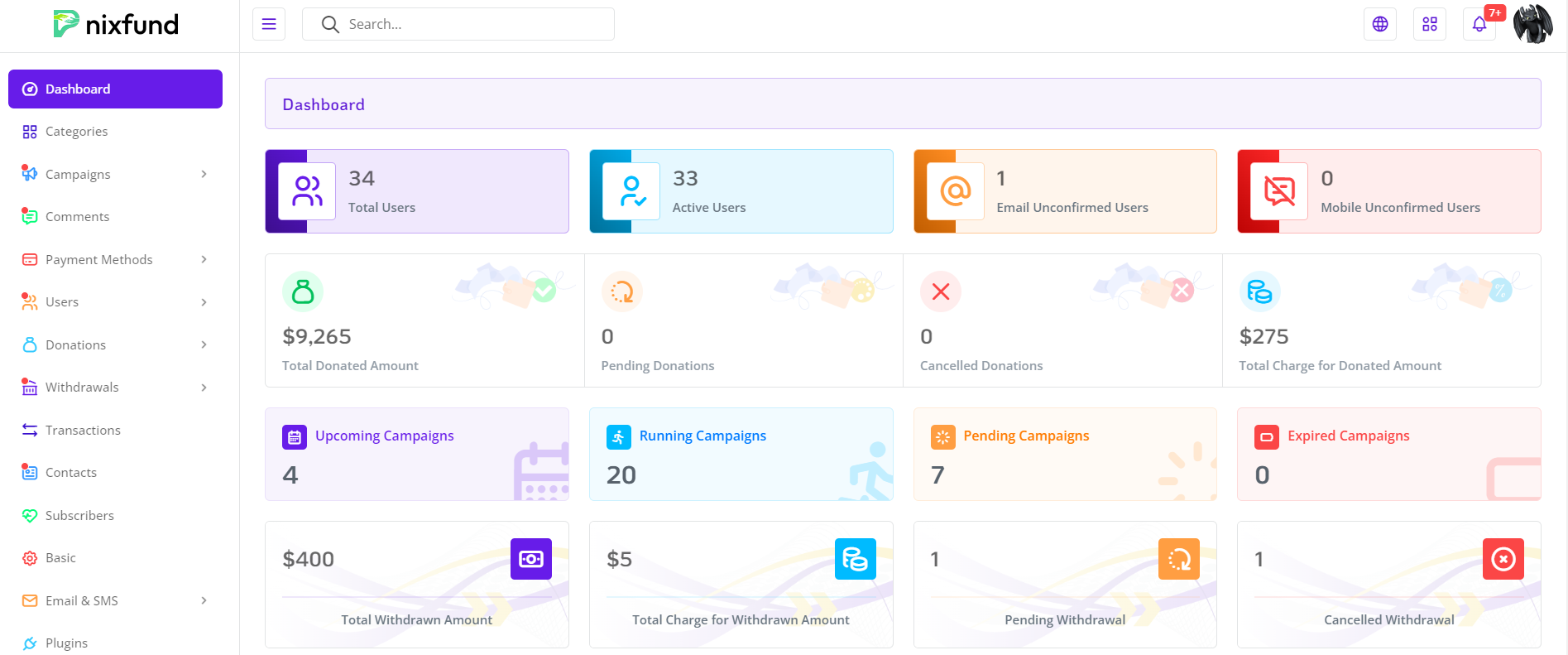Expand the Withdrawals sidebar submenu
This screenshot has height=655, width=1568.
tap(204, 388)
